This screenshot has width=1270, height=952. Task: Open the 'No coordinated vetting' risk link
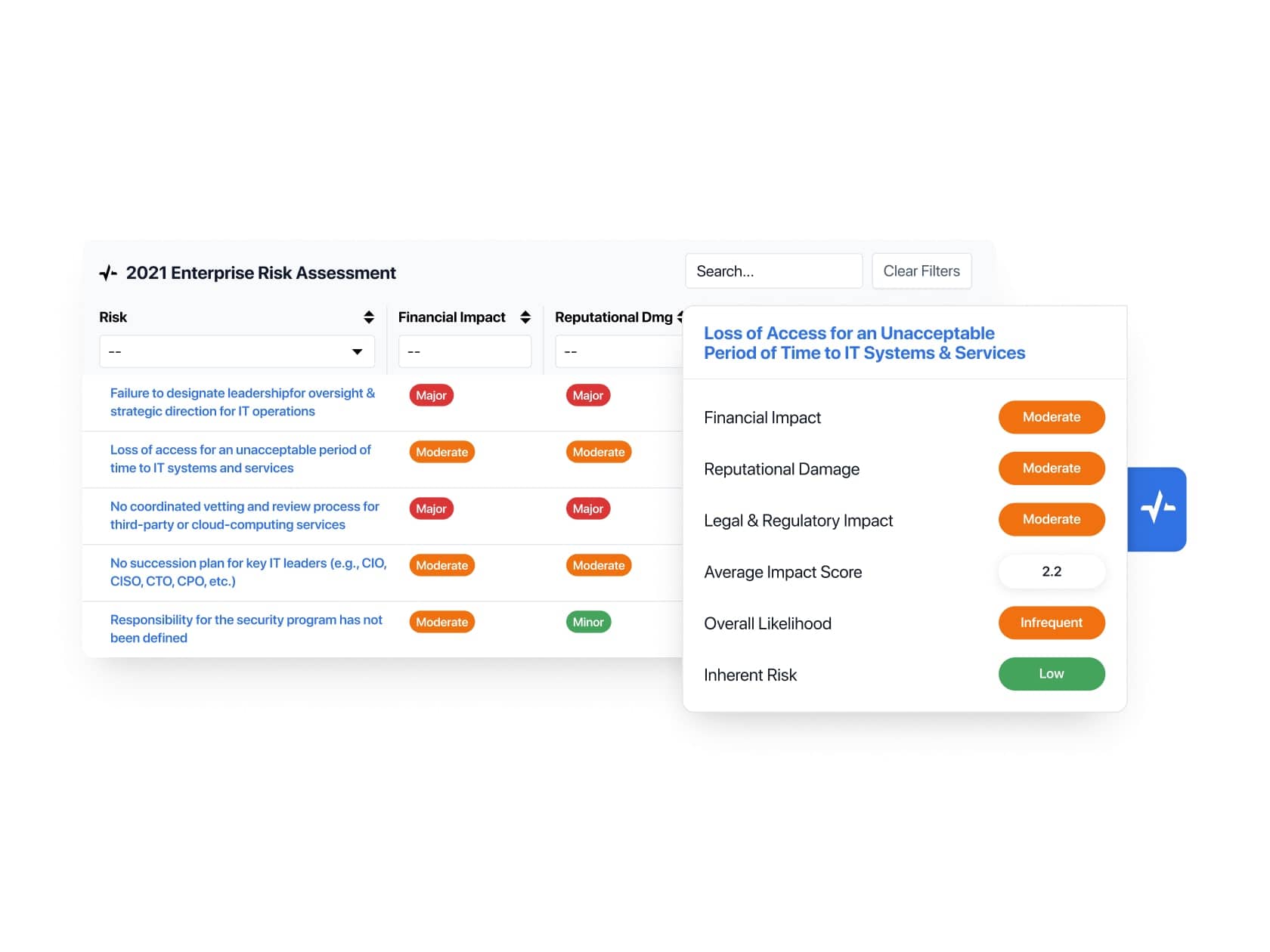[244, 515]
